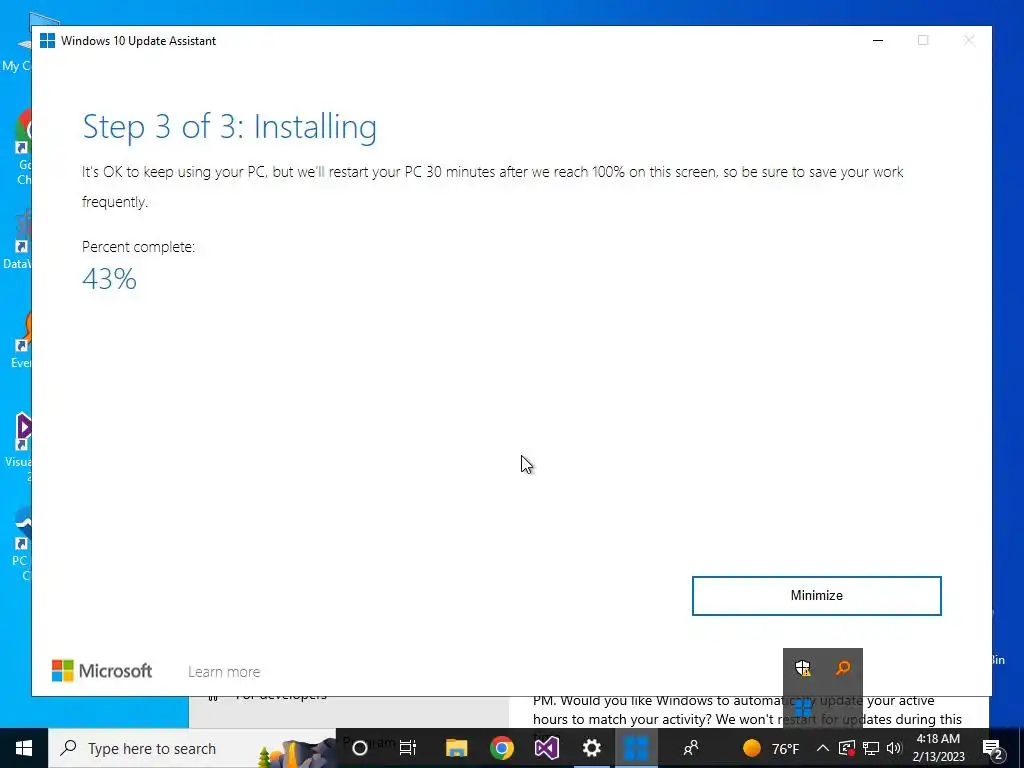This screenshot has width=1024, height=768.
Task: Minimize the Update Assistant window from the title bar
Action: click(x=878, y=40)
